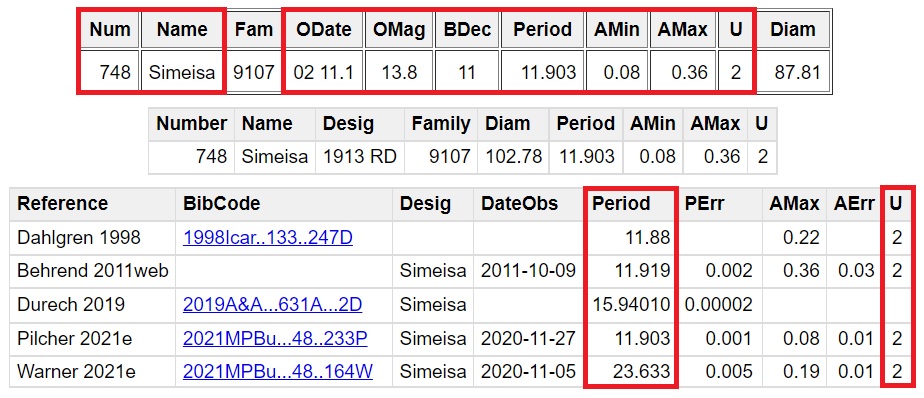This screenshot has height=398, width=924.
Task: Open the 2019A&A...631A...2D BibCode link
Action: (272, 305)
